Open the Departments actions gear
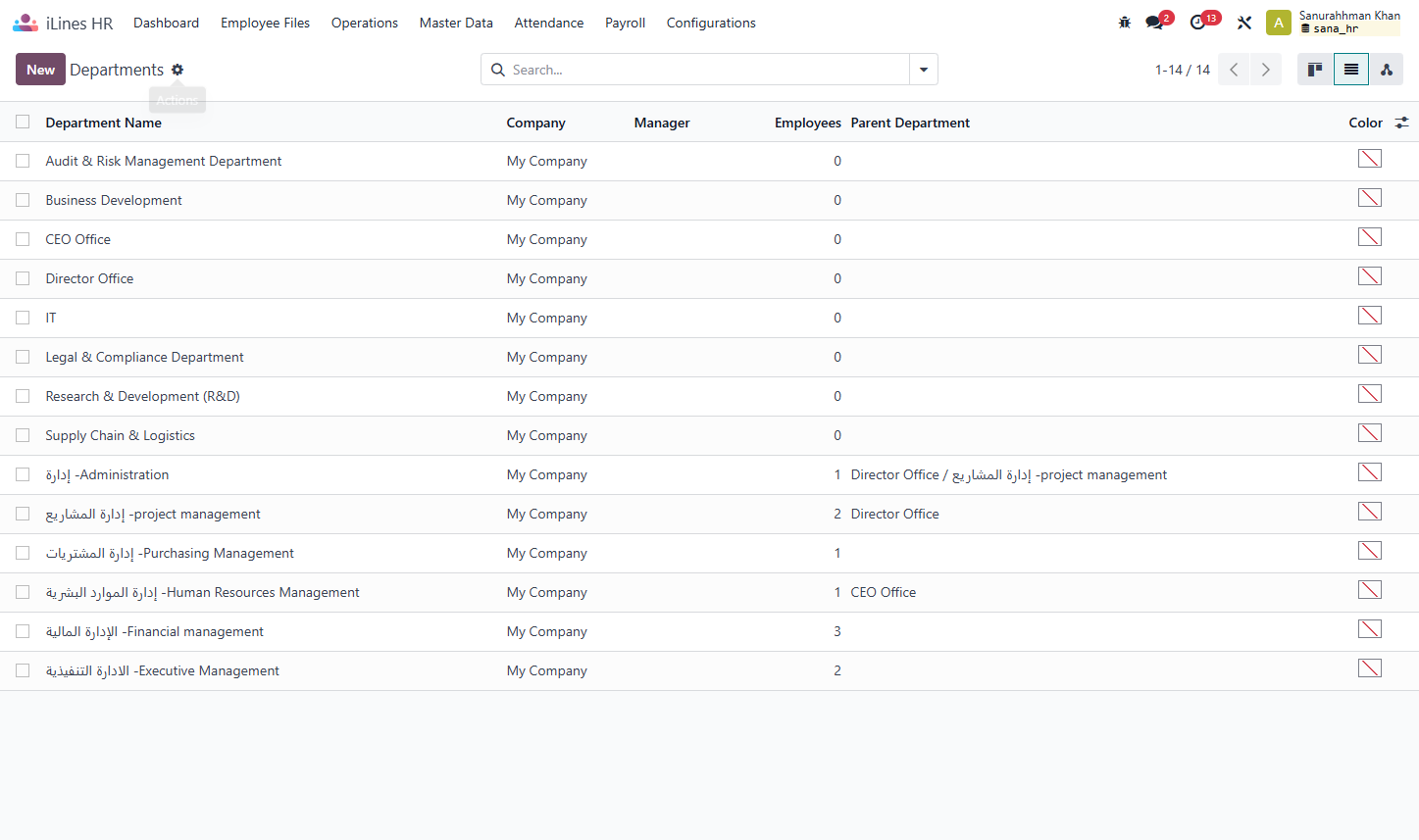The height and width of the screenshot is (840, 1419). coord(177,70)
